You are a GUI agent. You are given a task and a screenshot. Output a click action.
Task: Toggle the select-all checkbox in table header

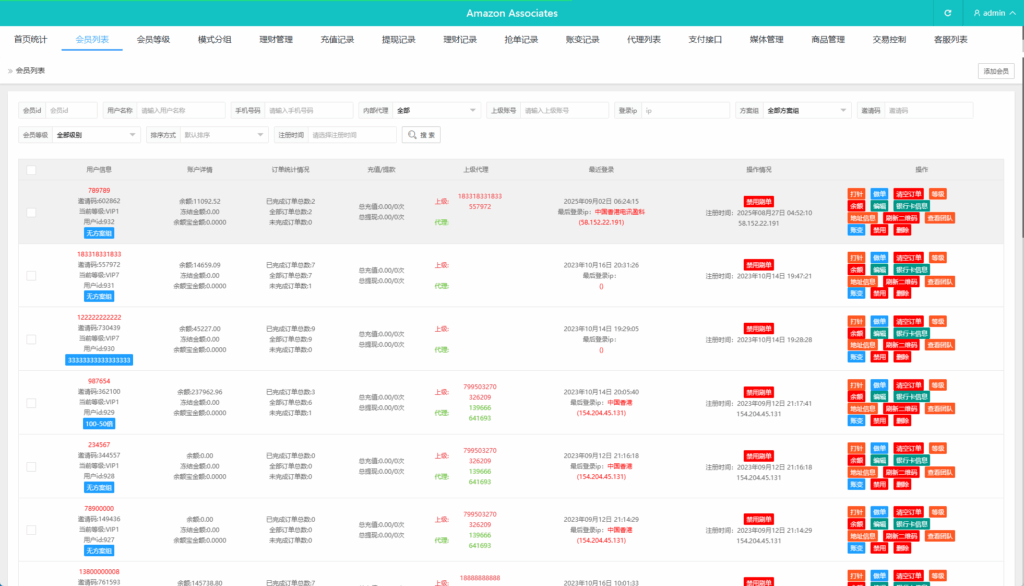31,169
